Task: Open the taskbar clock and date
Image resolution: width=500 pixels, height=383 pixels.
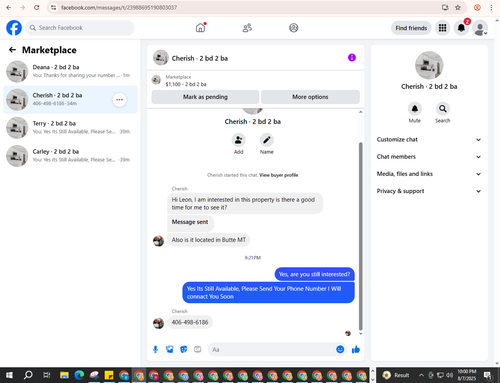Action: (467, 375)
